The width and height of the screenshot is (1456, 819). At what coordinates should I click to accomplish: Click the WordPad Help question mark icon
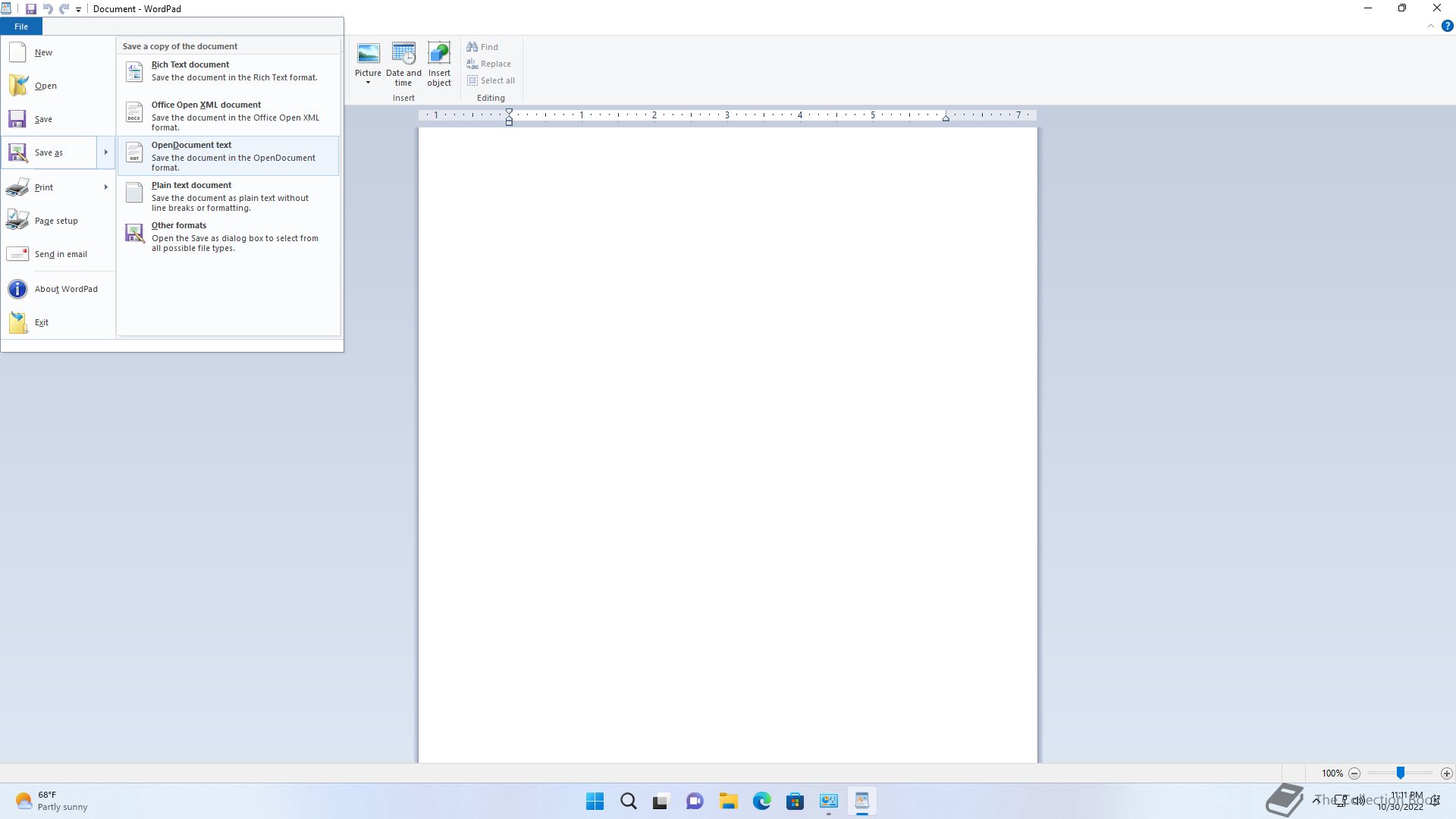pos(1447,26)
